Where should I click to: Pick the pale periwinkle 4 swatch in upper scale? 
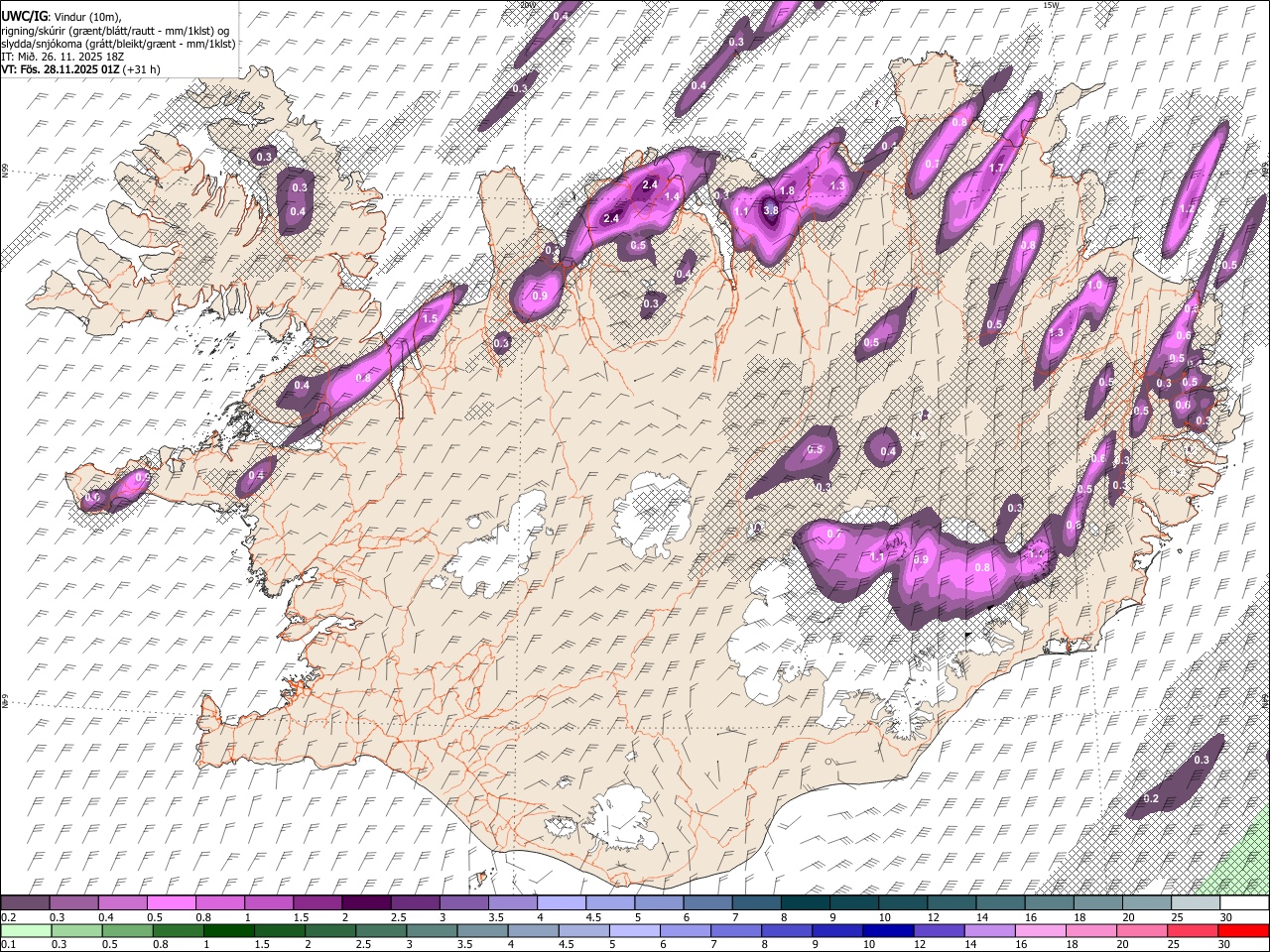point(562,902)
